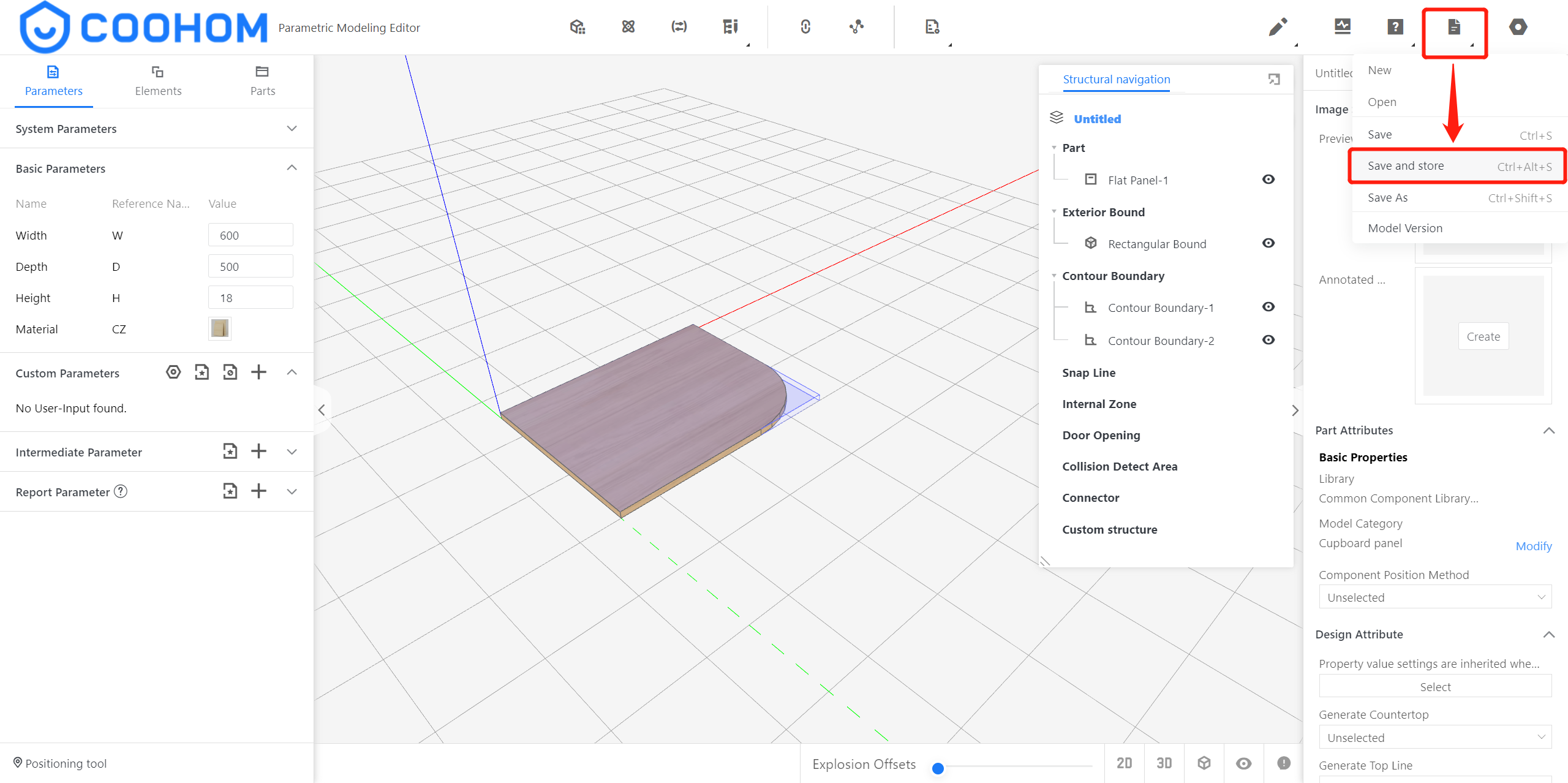Viewport: 1568px width, 783px height.
Task: Click the add Custom Parameter plus icon
Action: [x=258, y=373]
